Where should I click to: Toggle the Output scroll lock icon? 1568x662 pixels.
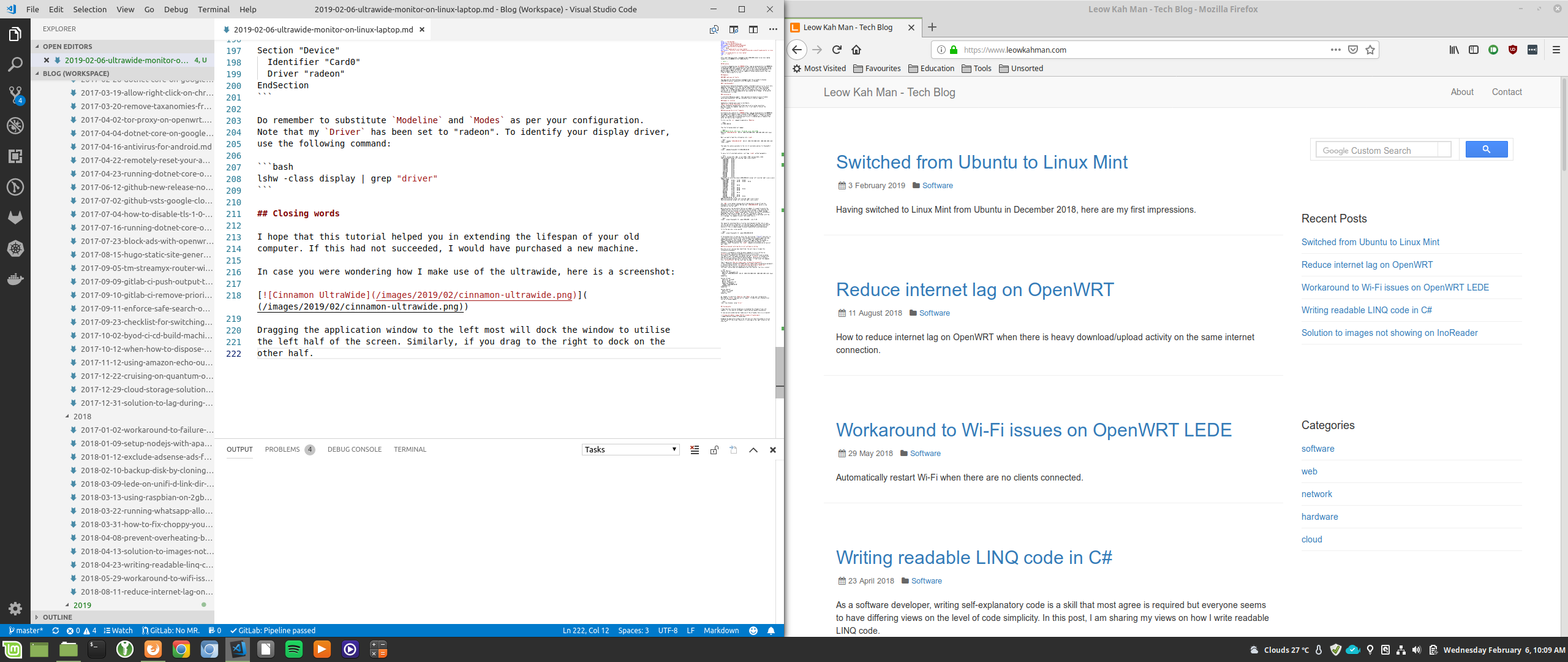pyautogui.click(x=714, y=450)
